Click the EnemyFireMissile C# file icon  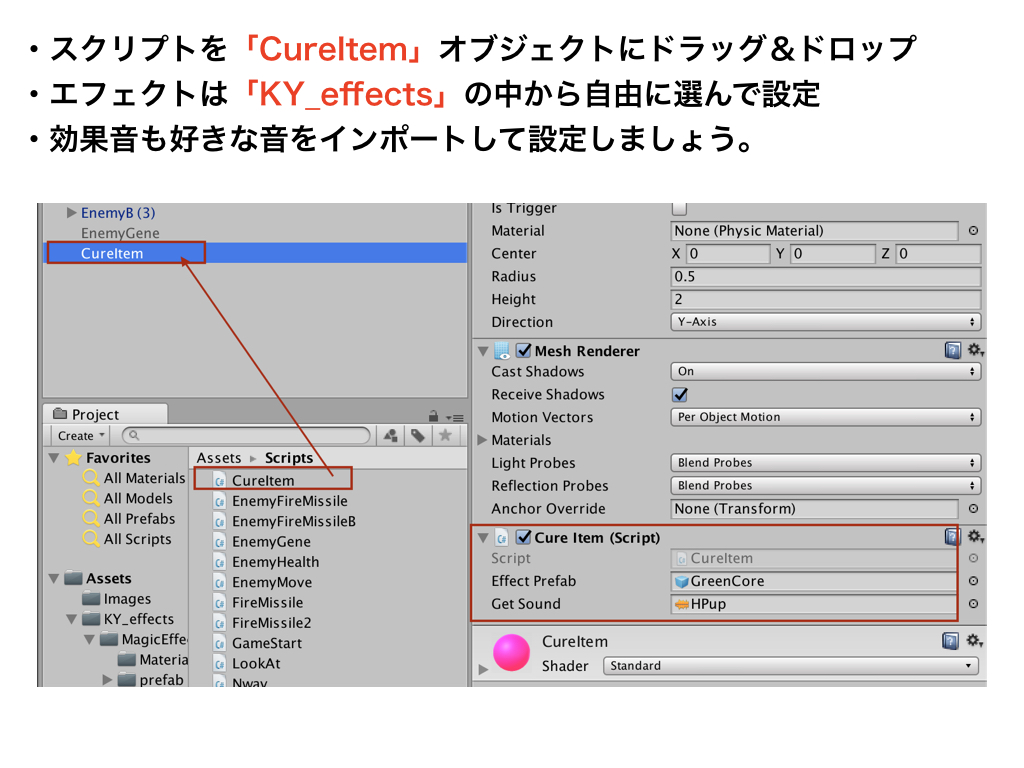[x=220, y=501]
